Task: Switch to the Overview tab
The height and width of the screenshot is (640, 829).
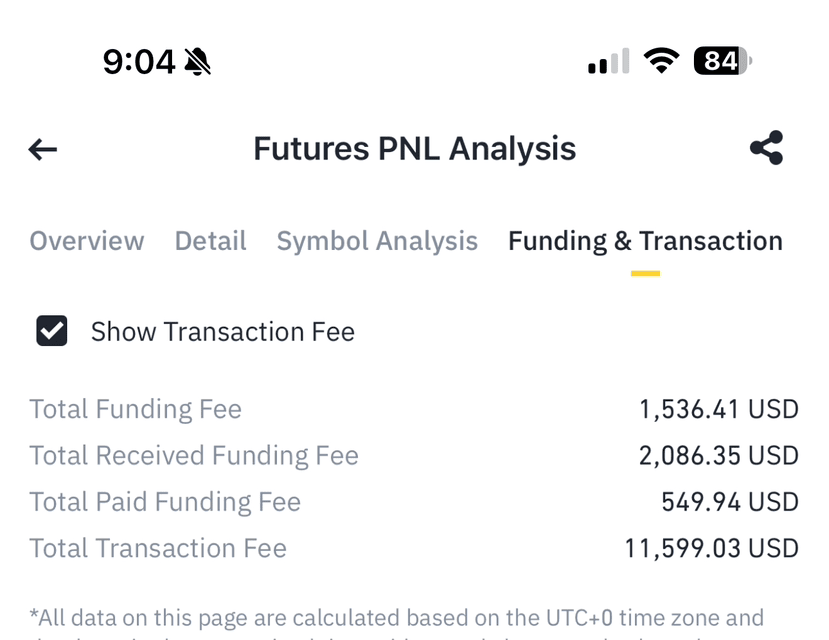Action: [x=87, y=241]
